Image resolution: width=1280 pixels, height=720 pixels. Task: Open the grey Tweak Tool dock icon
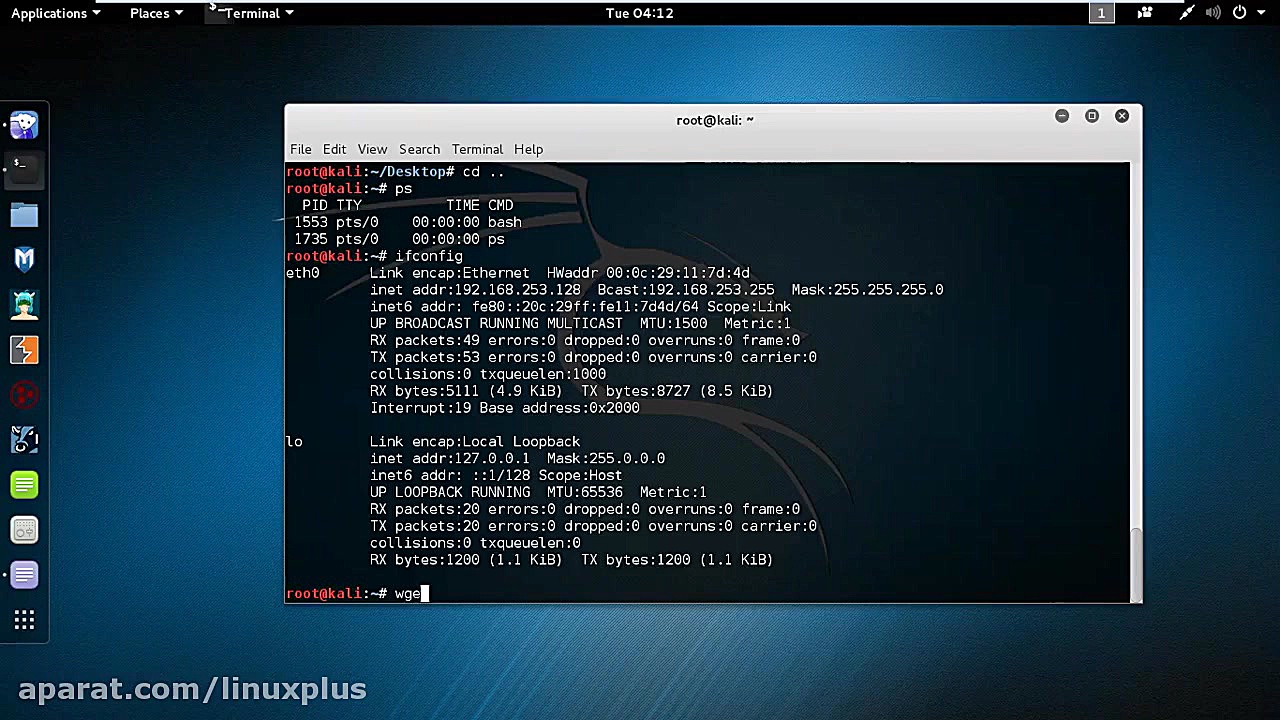point(24,530)
